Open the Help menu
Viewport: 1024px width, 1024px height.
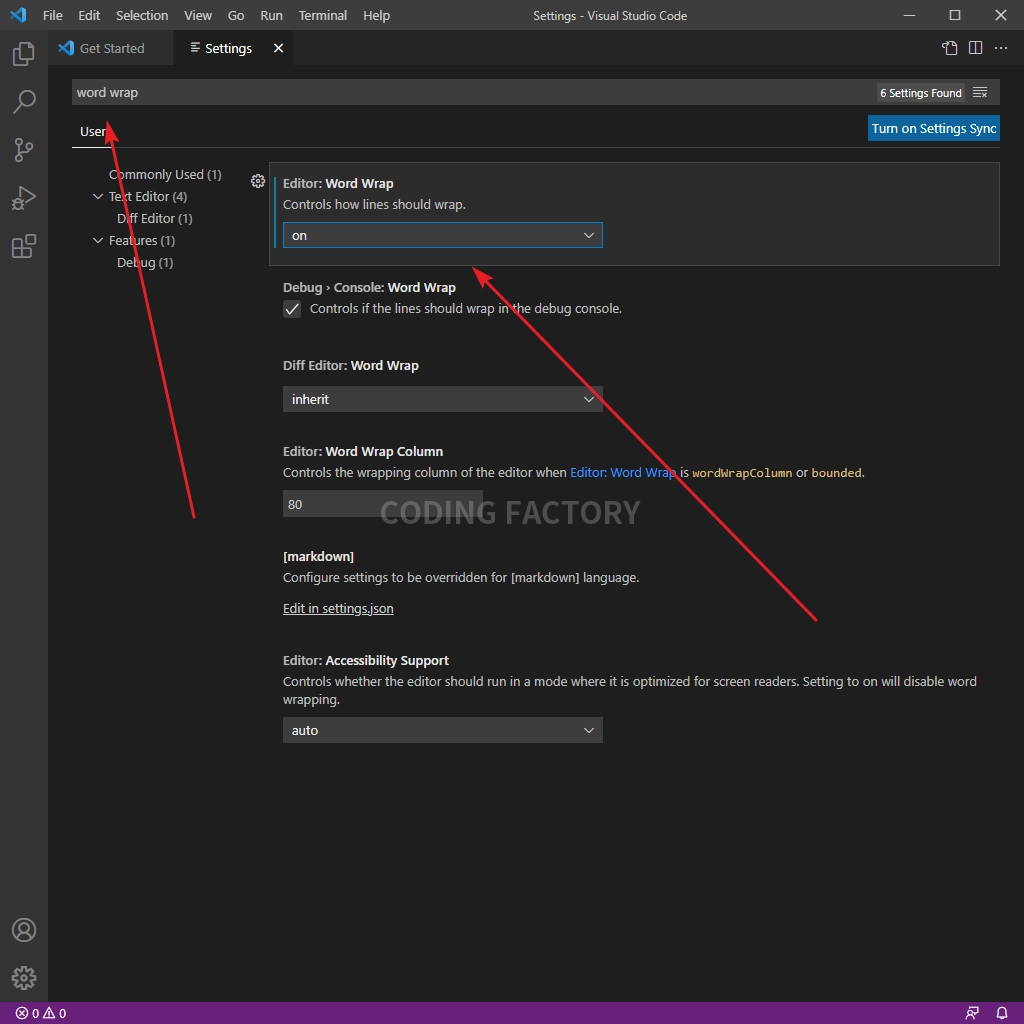pyautogui.click(x=376, y=15)
